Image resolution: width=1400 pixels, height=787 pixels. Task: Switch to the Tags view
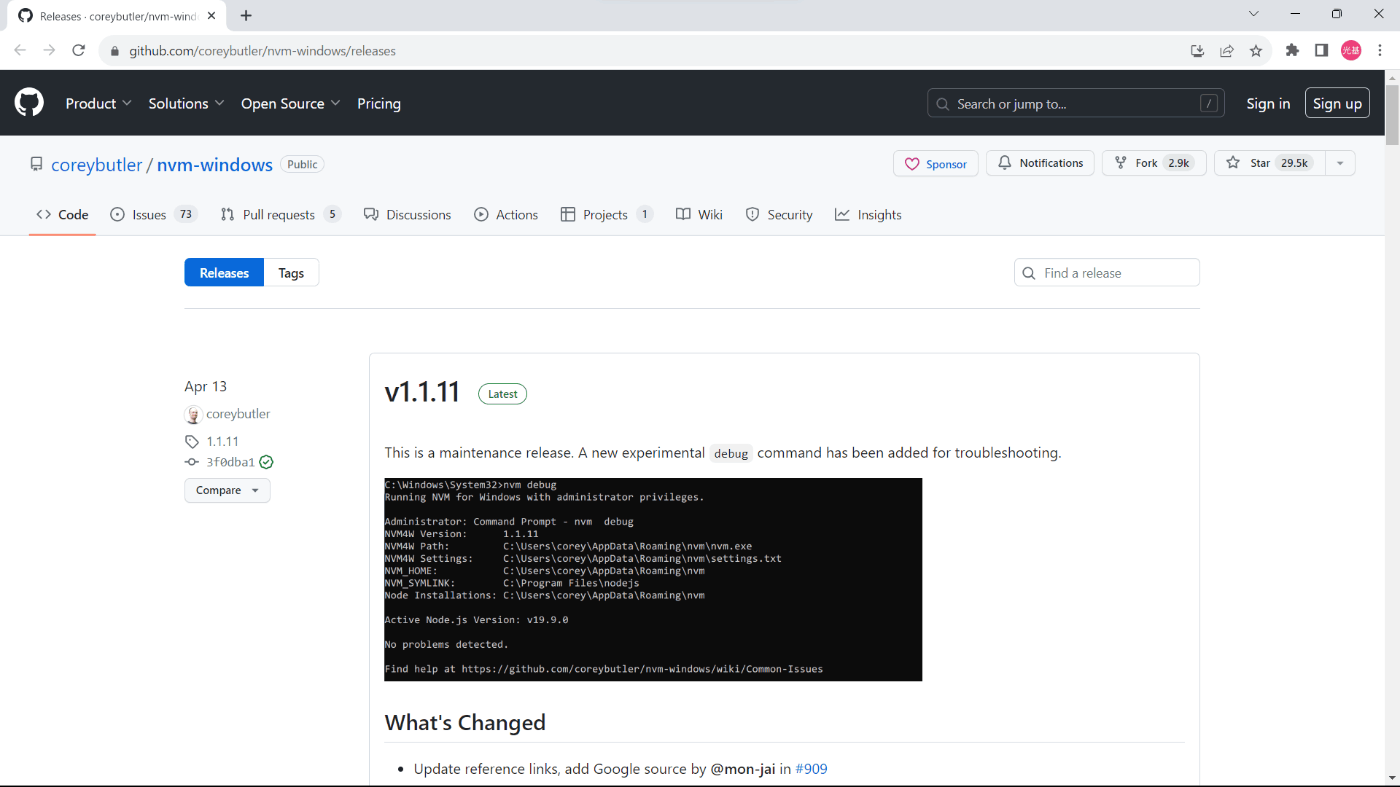click(291, 273)
